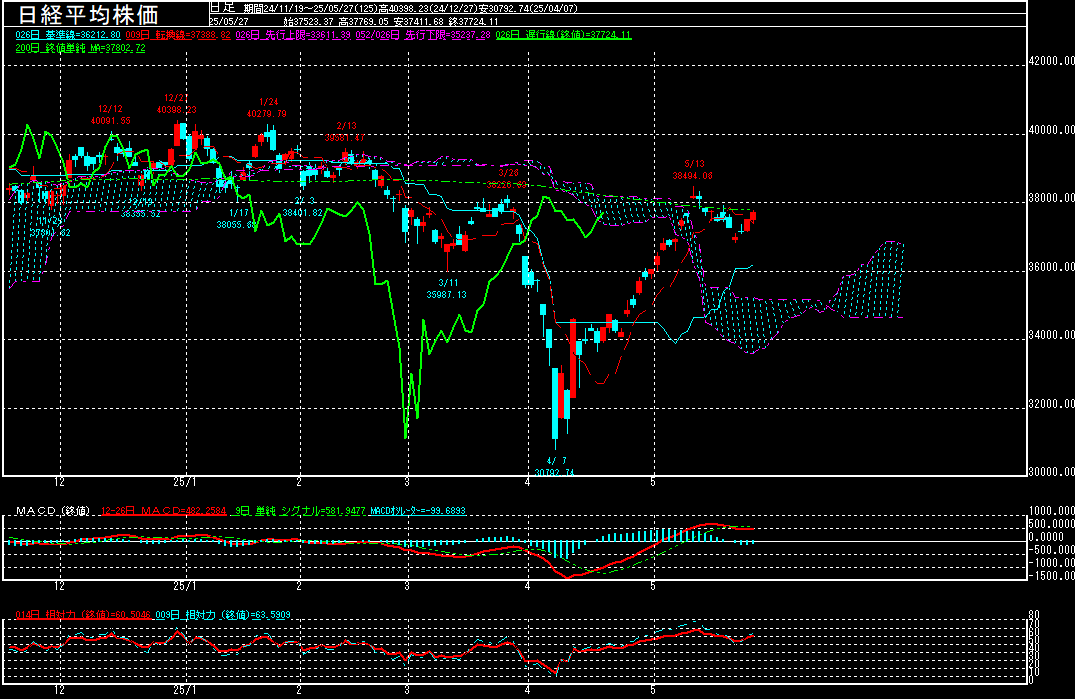Click the 38000.00 price axis label

coord(1052,198)
